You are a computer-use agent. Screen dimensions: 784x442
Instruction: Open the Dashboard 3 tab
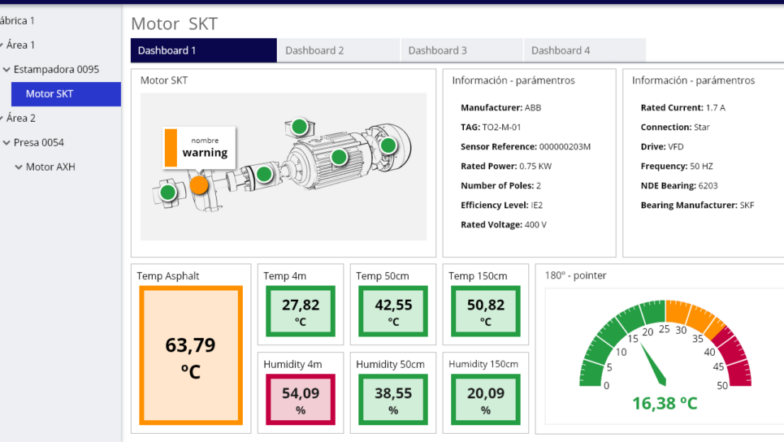tap(437, 50)
